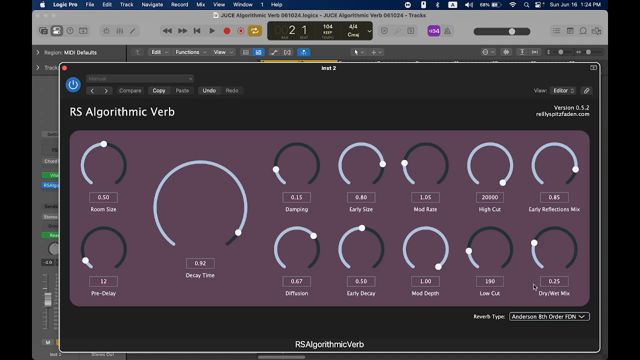This screenshot has height=360, width=640.
Task: Open the Toolbar icon in control bar
Action: tap(83, 31)
